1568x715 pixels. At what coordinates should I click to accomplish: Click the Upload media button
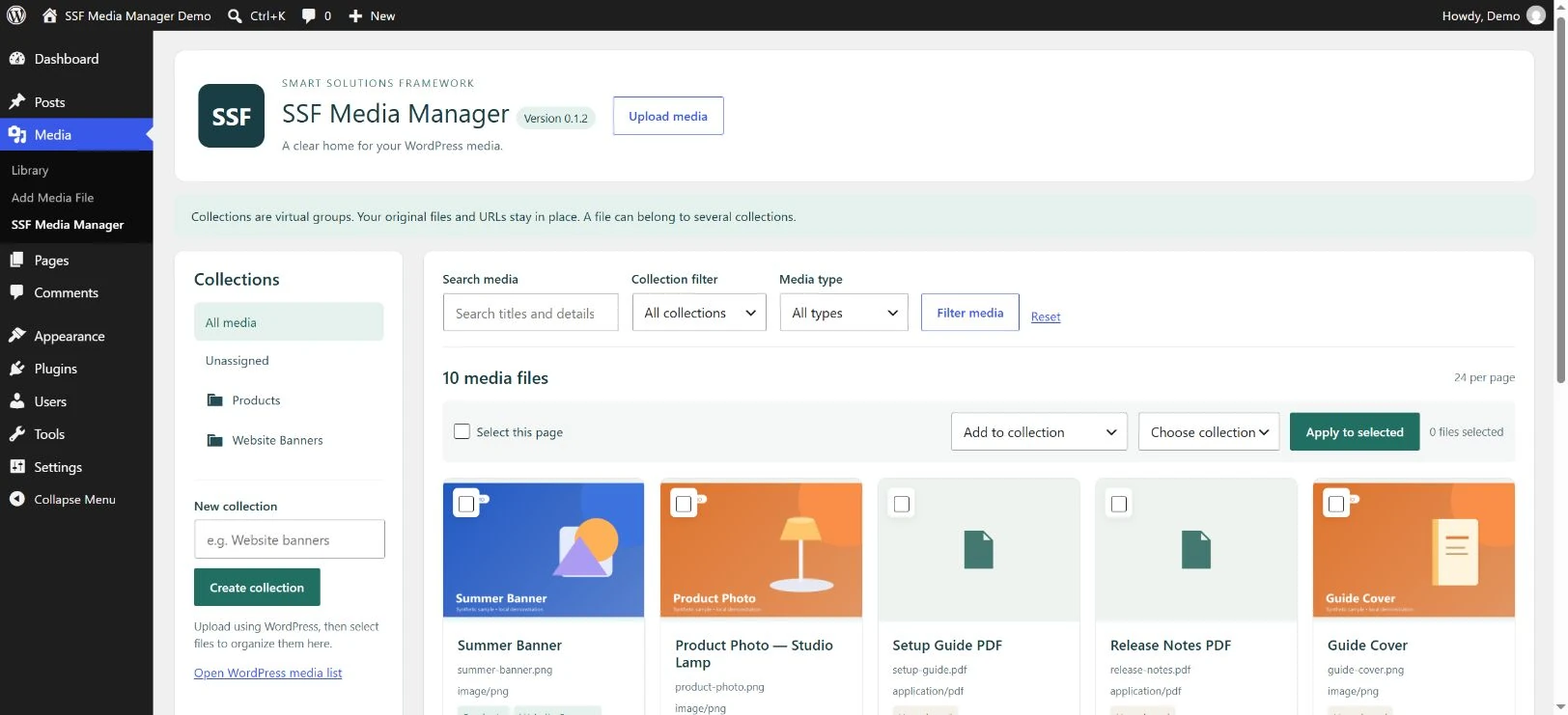pyautogui.click(x=668, y=116)
